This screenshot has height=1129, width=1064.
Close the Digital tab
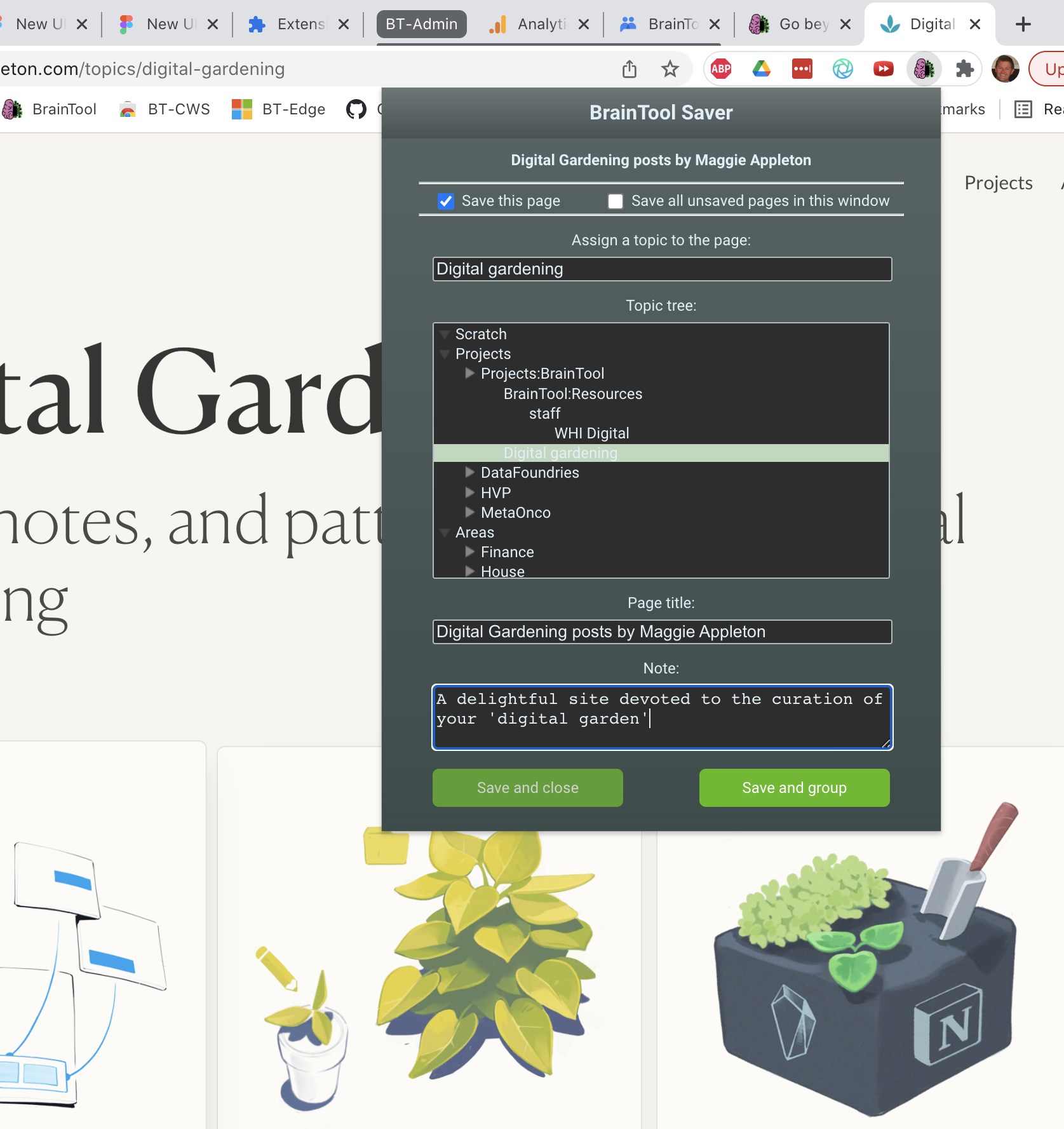[x=976, y=24]
